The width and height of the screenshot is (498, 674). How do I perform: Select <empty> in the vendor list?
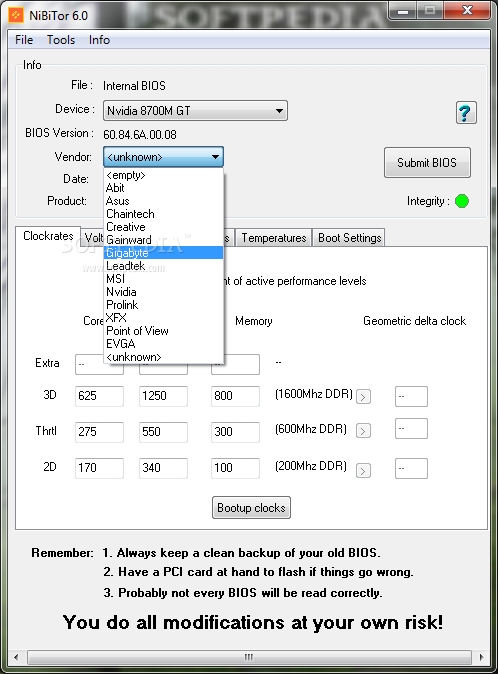click(163, 175)
